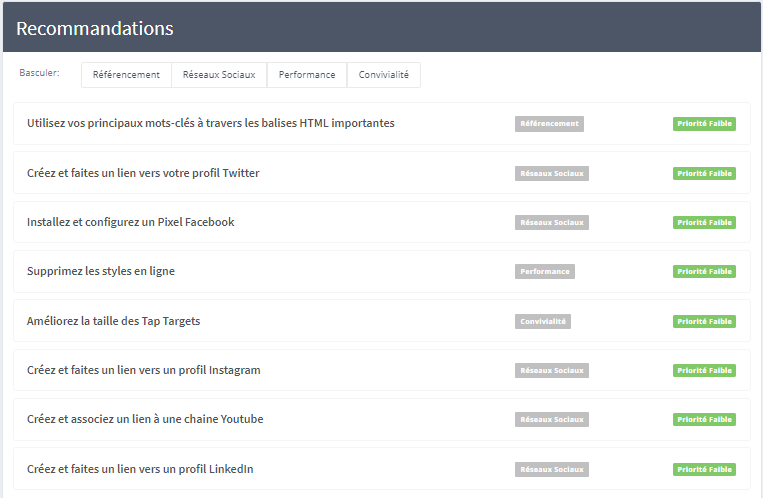Select the Réseaux Sociaux filter tab

coord(219,75)
